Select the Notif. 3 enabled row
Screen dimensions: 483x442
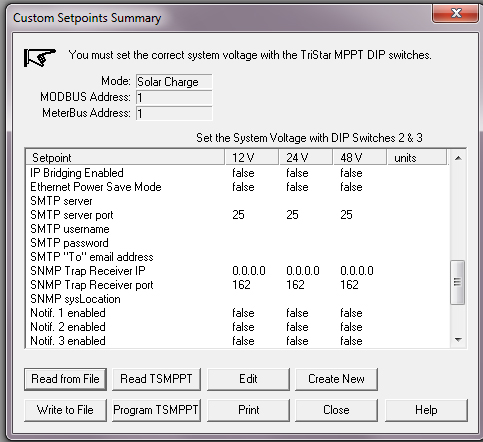coord(237,341)
